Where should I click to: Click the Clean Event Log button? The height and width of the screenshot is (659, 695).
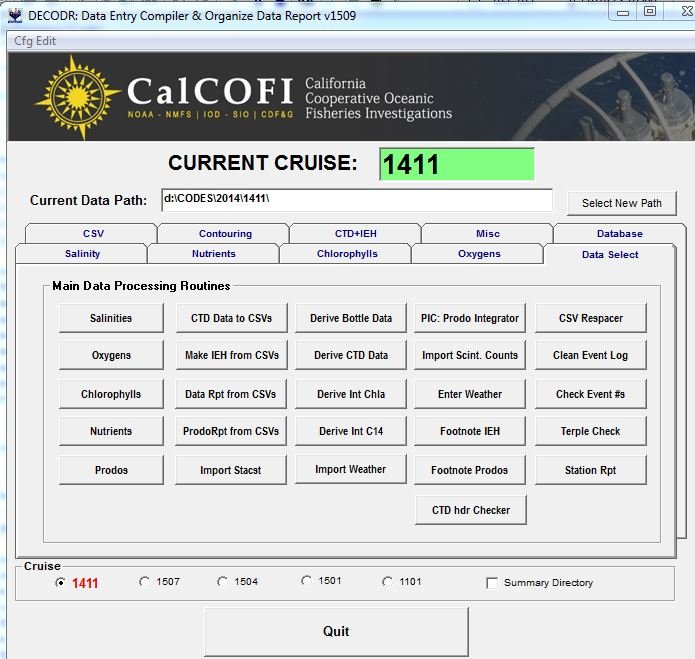[x=591, y=355]
